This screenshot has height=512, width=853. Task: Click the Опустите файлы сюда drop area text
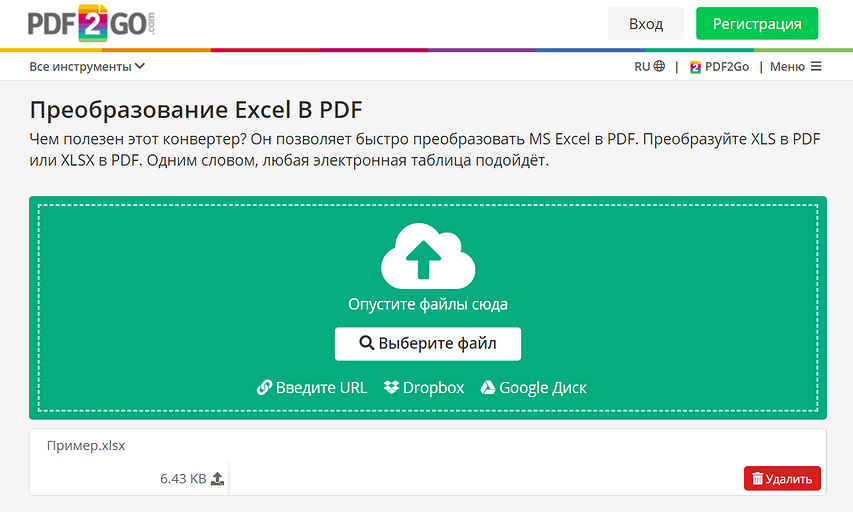click(x=427, y=304)
